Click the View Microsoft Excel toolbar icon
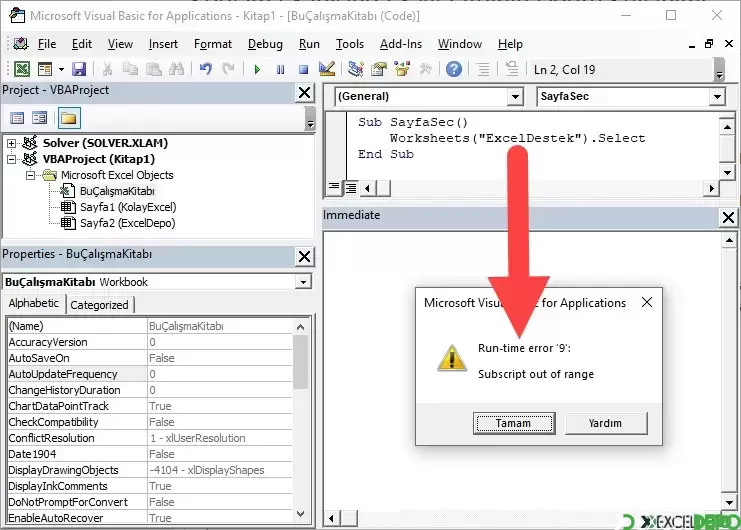This screenshot has width=741, height=530. point(22,69)
